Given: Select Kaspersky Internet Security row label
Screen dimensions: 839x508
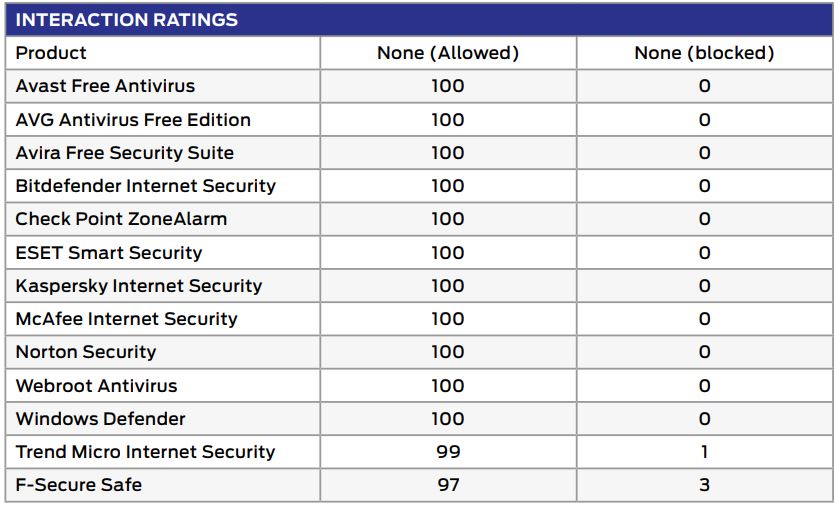Looking at the screenshot, I should click(138, 286).
